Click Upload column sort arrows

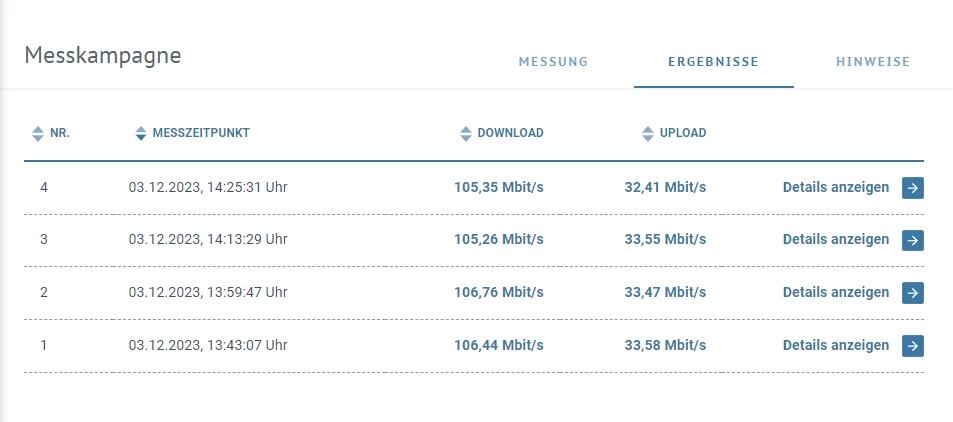pos(648,133)
